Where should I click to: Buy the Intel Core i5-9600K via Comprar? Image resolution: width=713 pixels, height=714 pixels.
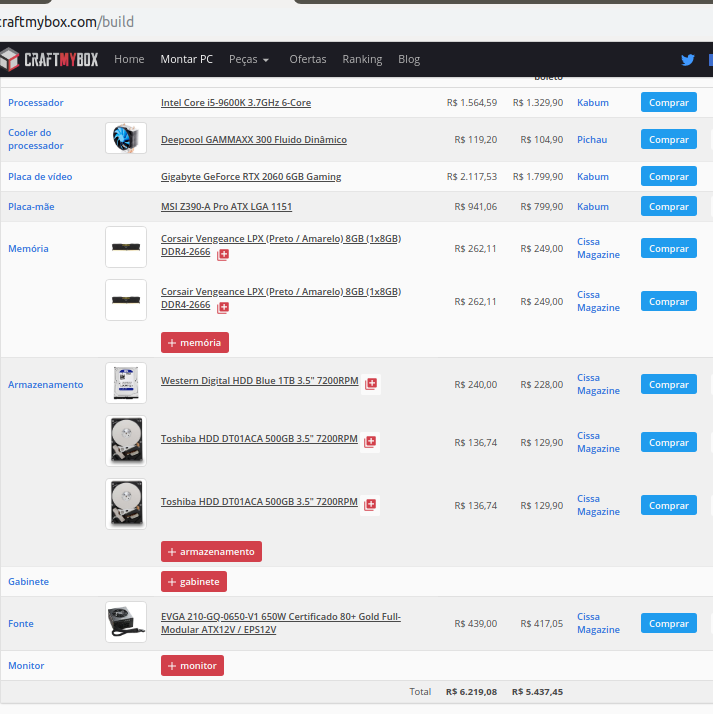pyautogui.click(x=669, y=102)
